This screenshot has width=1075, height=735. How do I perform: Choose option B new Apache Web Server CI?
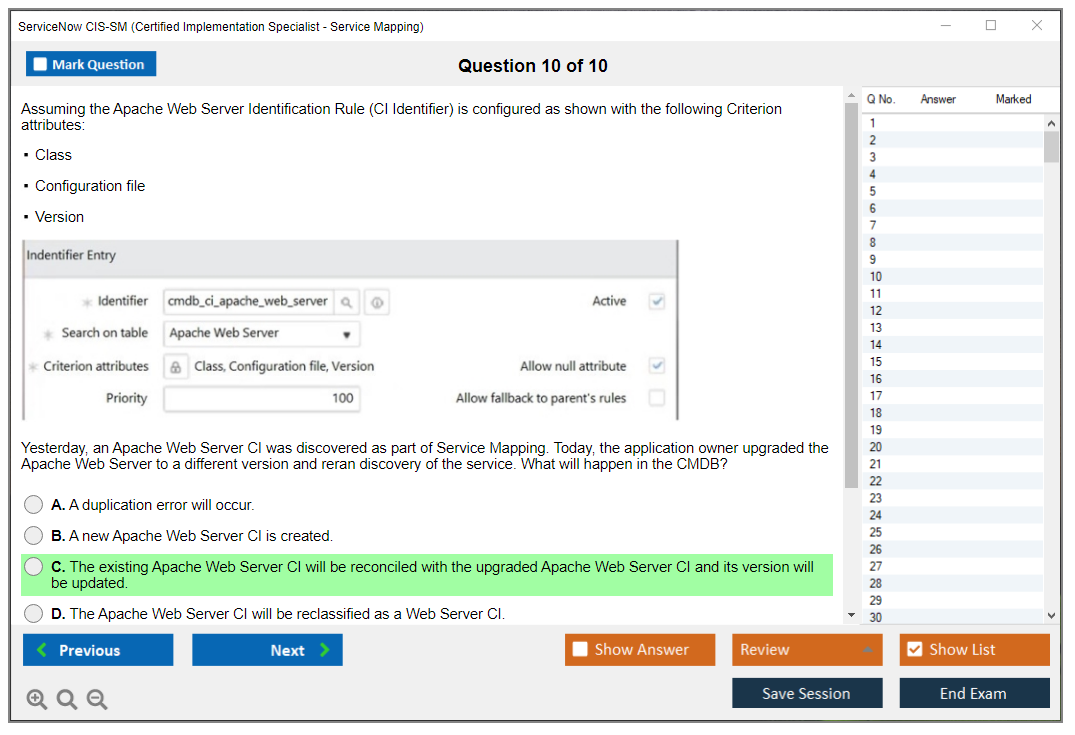tap(34, 536)
